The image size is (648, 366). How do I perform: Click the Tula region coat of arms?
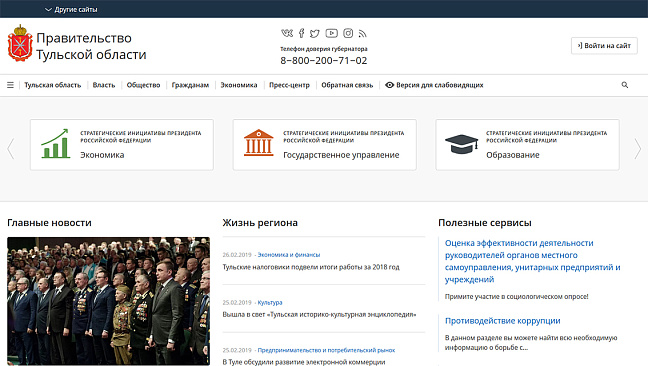(20, 43)
